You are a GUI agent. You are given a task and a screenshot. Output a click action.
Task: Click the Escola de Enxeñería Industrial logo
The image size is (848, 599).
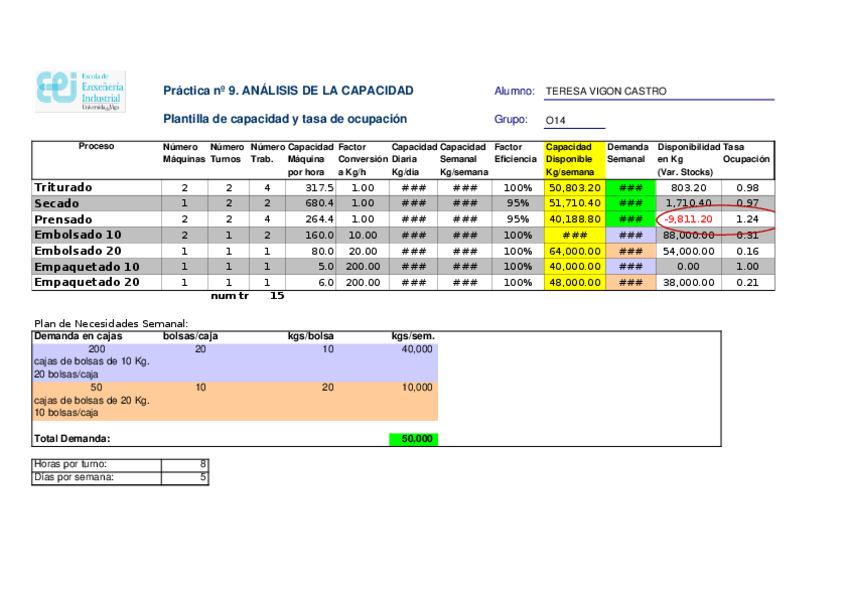(81, 90)
